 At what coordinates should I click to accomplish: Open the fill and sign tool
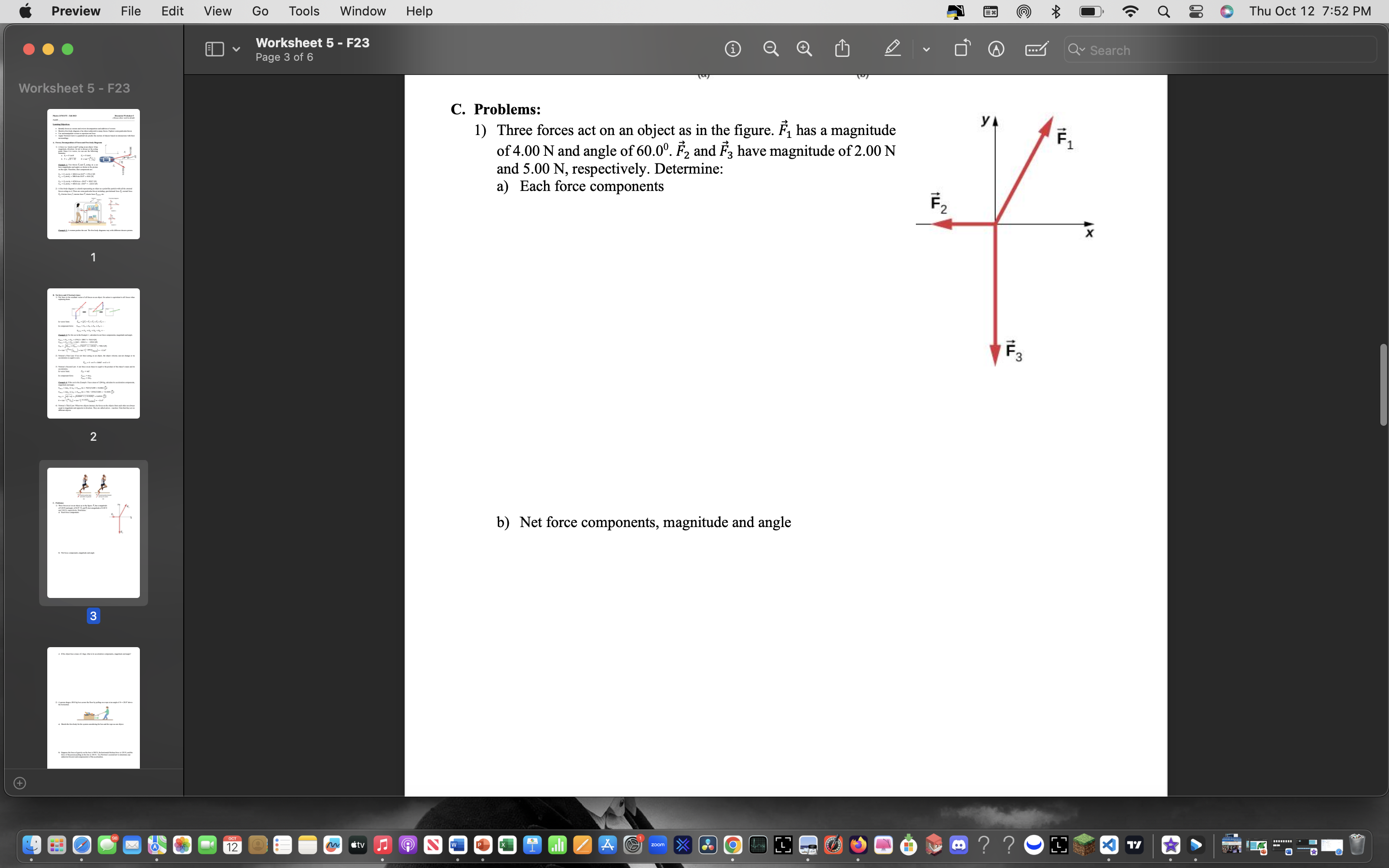point(1036,49)
